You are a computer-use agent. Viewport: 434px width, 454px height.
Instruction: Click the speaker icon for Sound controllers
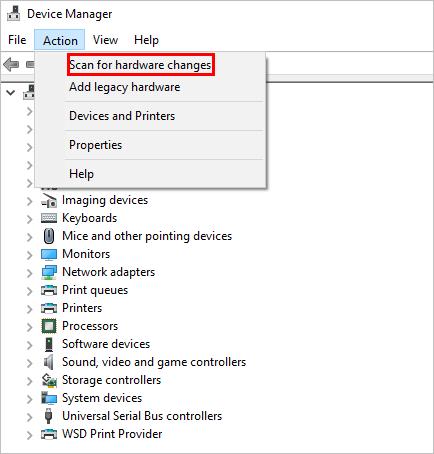click(x=49, y=362)
